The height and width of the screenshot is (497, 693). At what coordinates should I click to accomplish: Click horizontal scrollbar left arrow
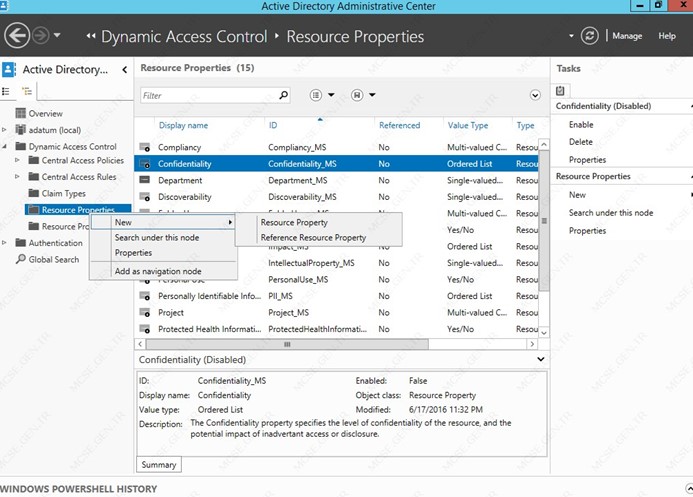point(140,344)
